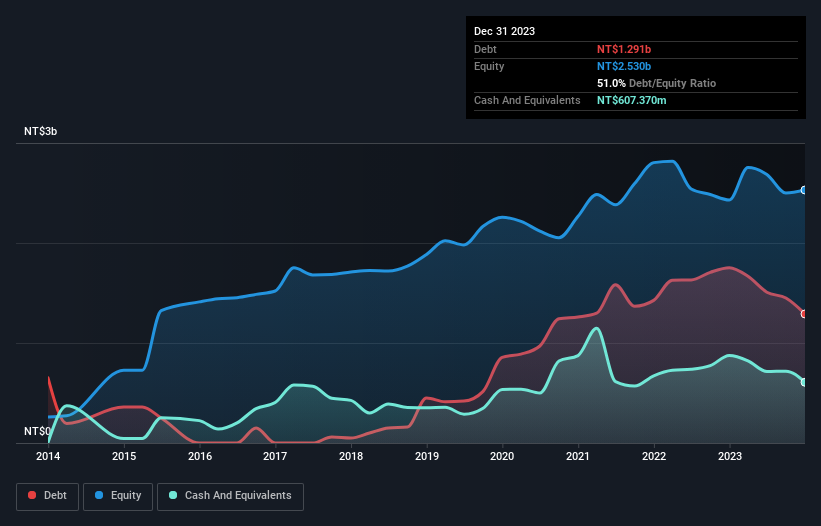Click the 2022 x-axis label
Image resolution: width=821 pixels, height=526 pixels.
click(654, 456)
